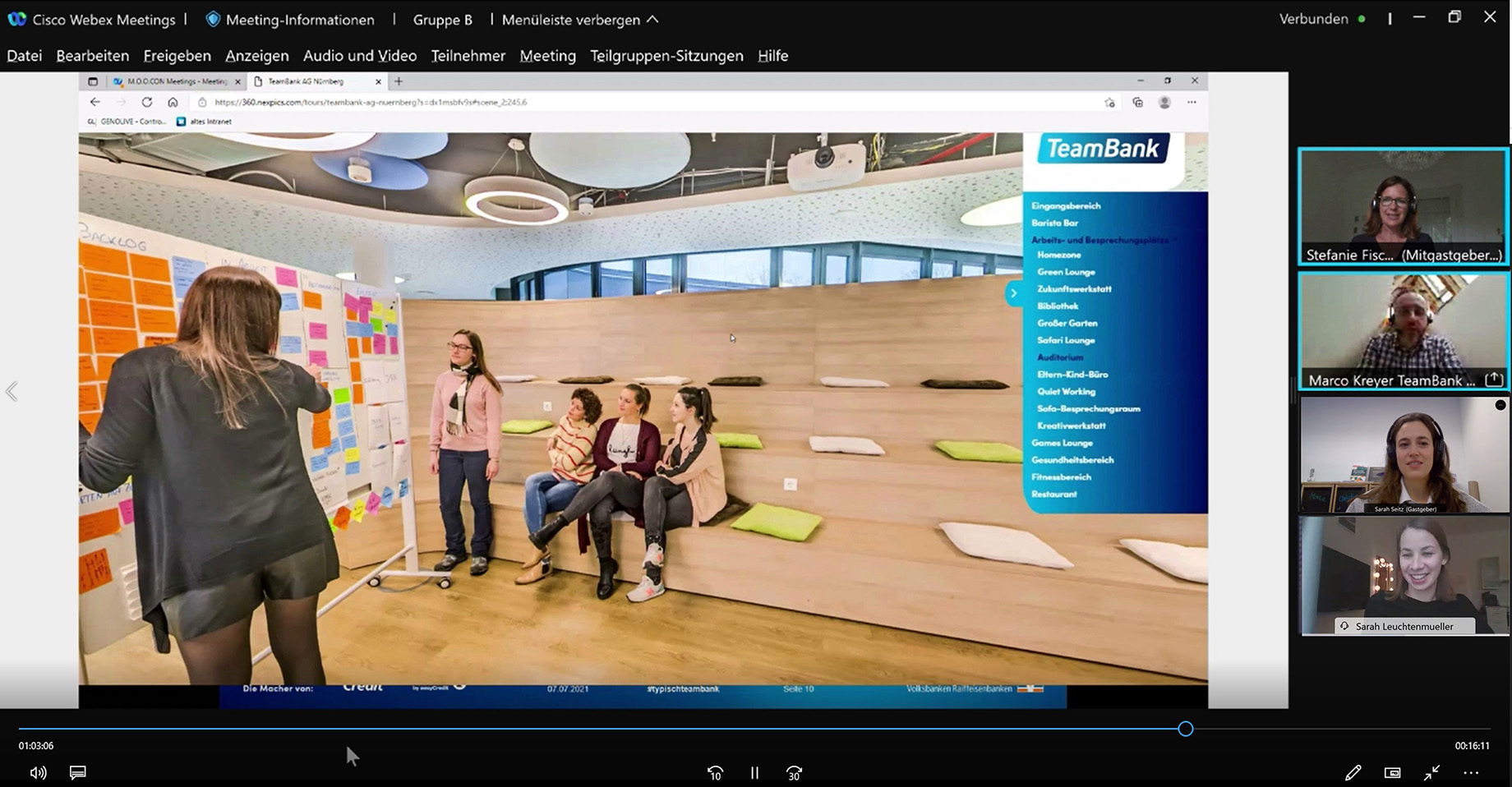Viewport: 1512px width, 787px height.
Task: Select Zukunftswerkstatt in tour menu
Action: point(1074,289)
